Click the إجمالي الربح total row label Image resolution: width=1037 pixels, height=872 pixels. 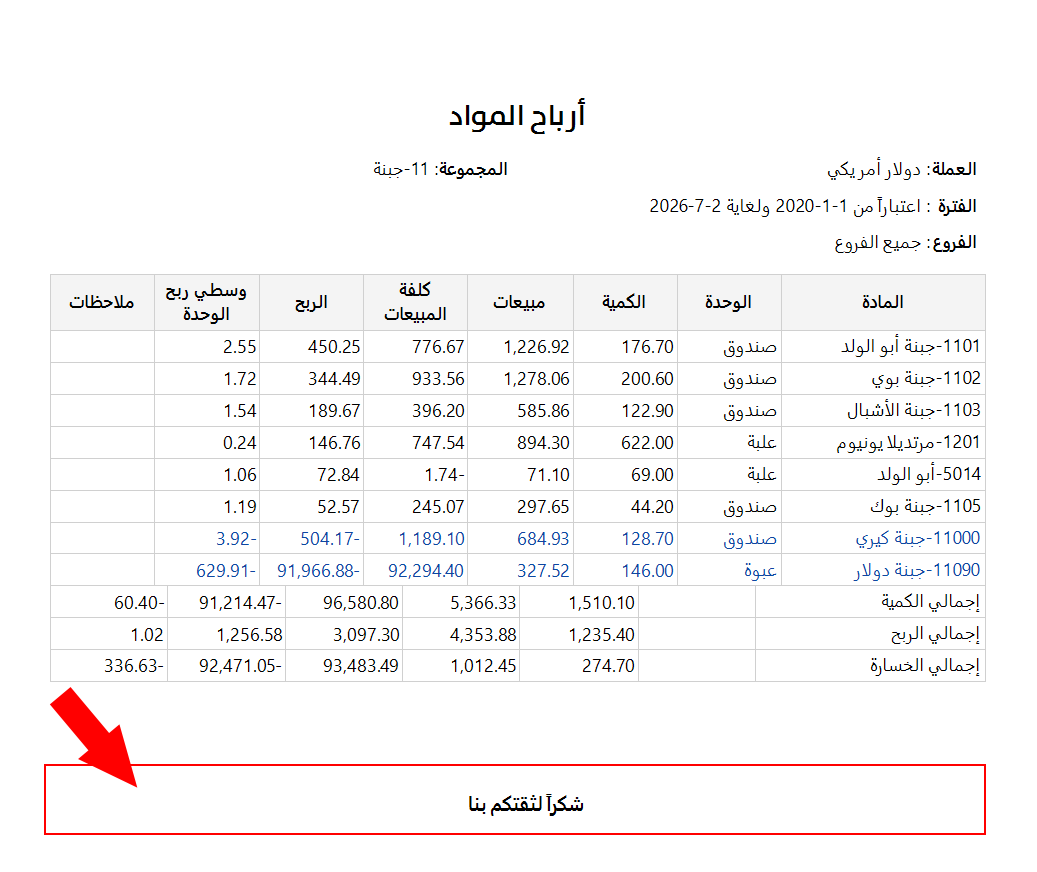click(x=934, y=635)
